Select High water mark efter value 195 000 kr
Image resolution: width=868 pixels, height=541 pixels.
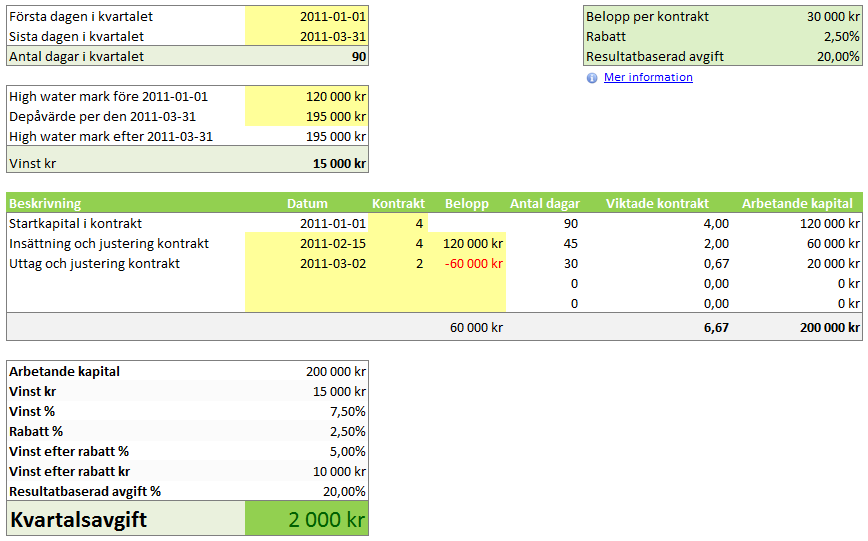(335, 136)
